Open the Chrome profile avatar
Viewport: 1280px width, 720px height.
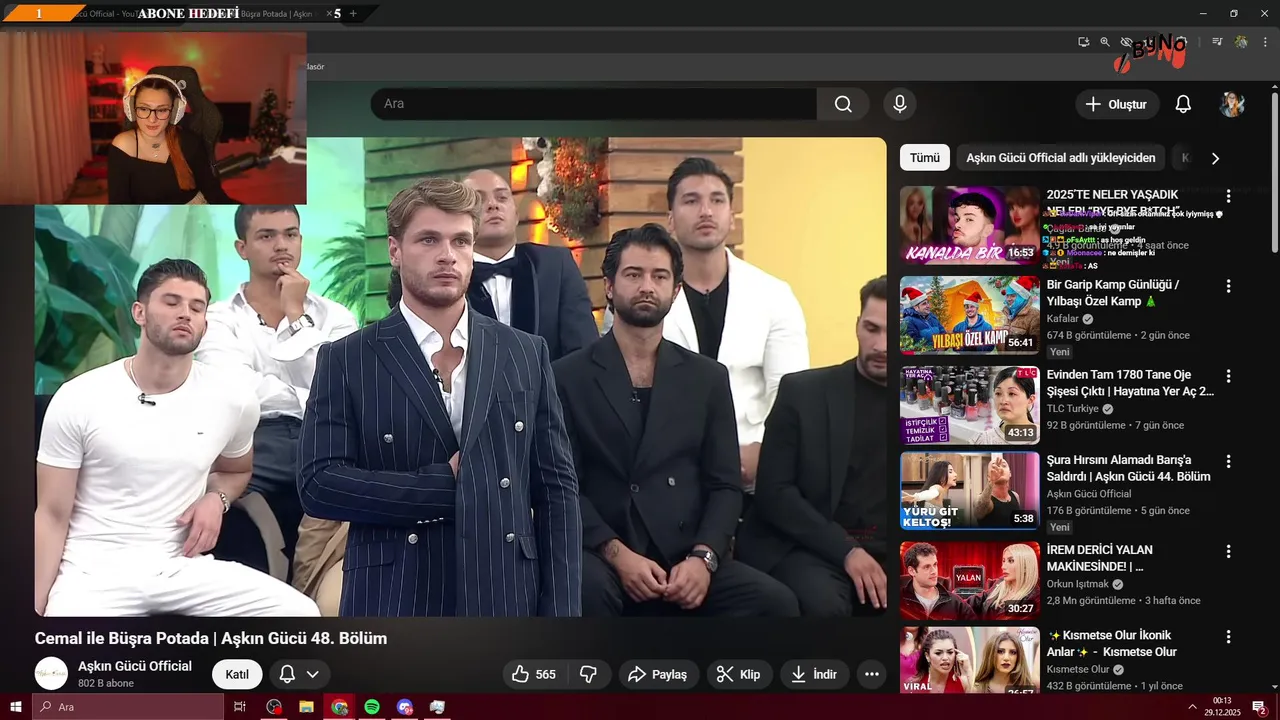point(1241,42)
